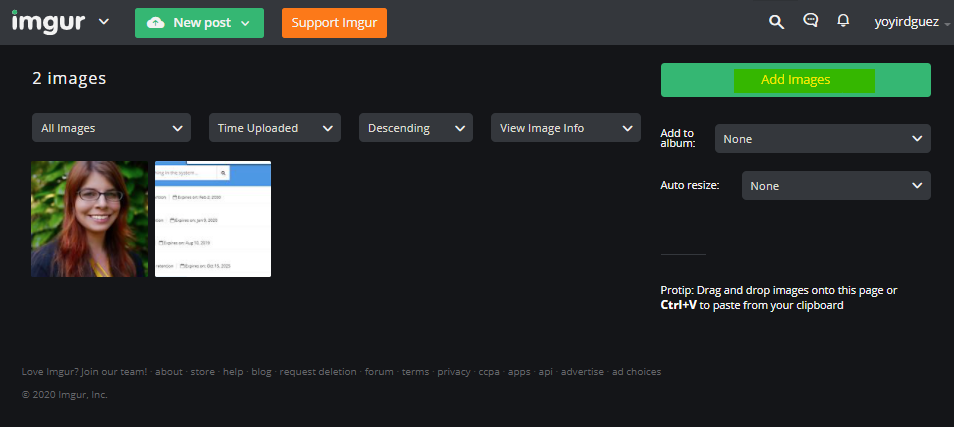The height and width of the screenshot is (427, 954).
Task: Open the search magnifier icon
Action: 776,23
